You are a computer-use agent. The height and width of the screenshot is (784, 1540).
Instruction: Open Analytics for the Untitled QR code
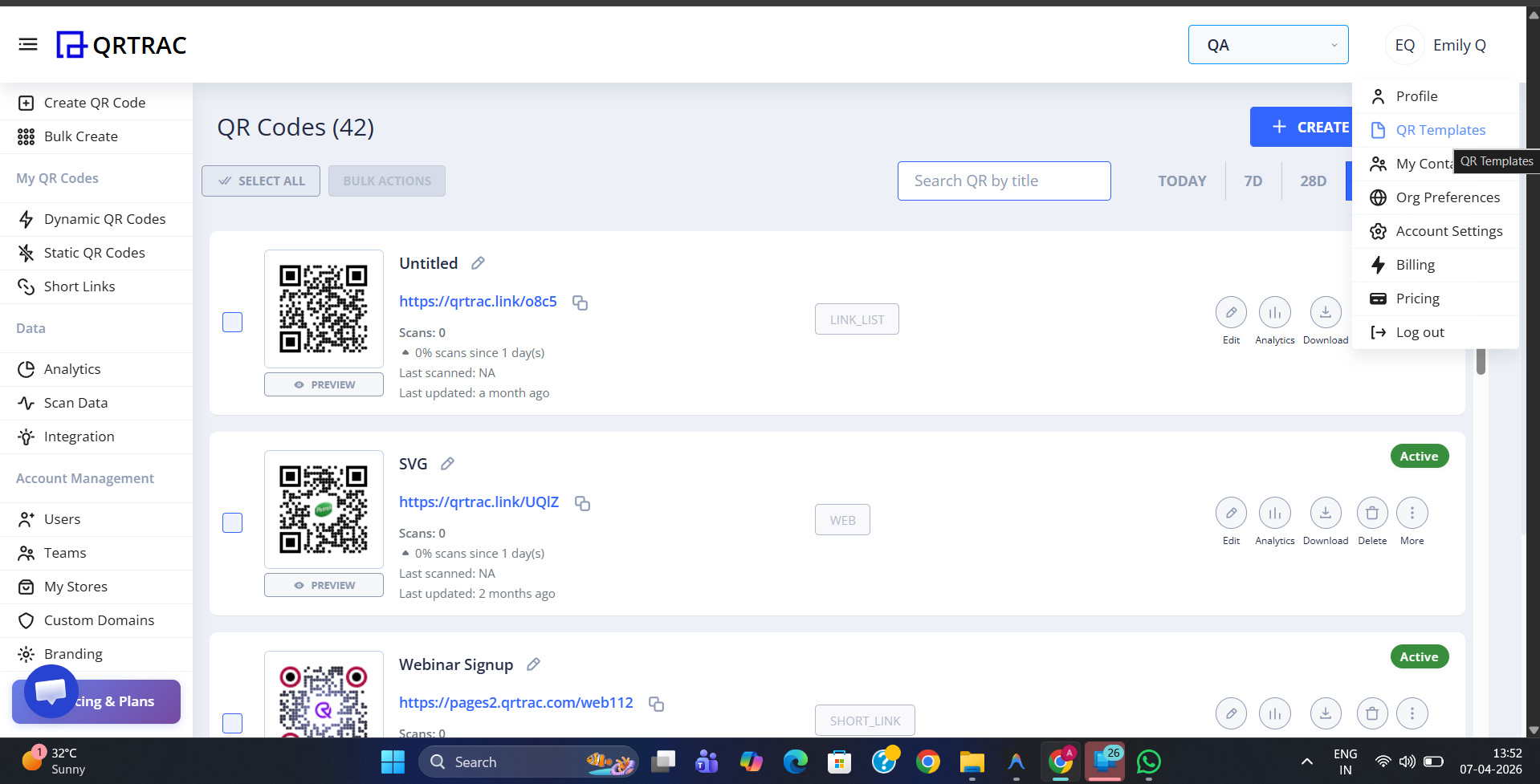click(x=1274, y=312)
